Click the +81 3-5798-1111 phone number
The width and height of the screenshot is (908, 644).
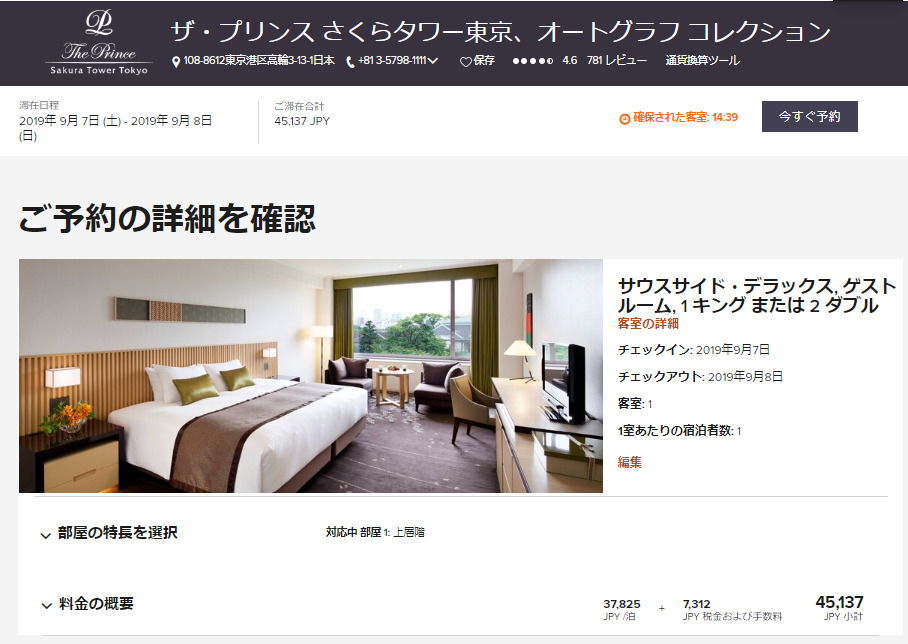(x=392, y=60)
